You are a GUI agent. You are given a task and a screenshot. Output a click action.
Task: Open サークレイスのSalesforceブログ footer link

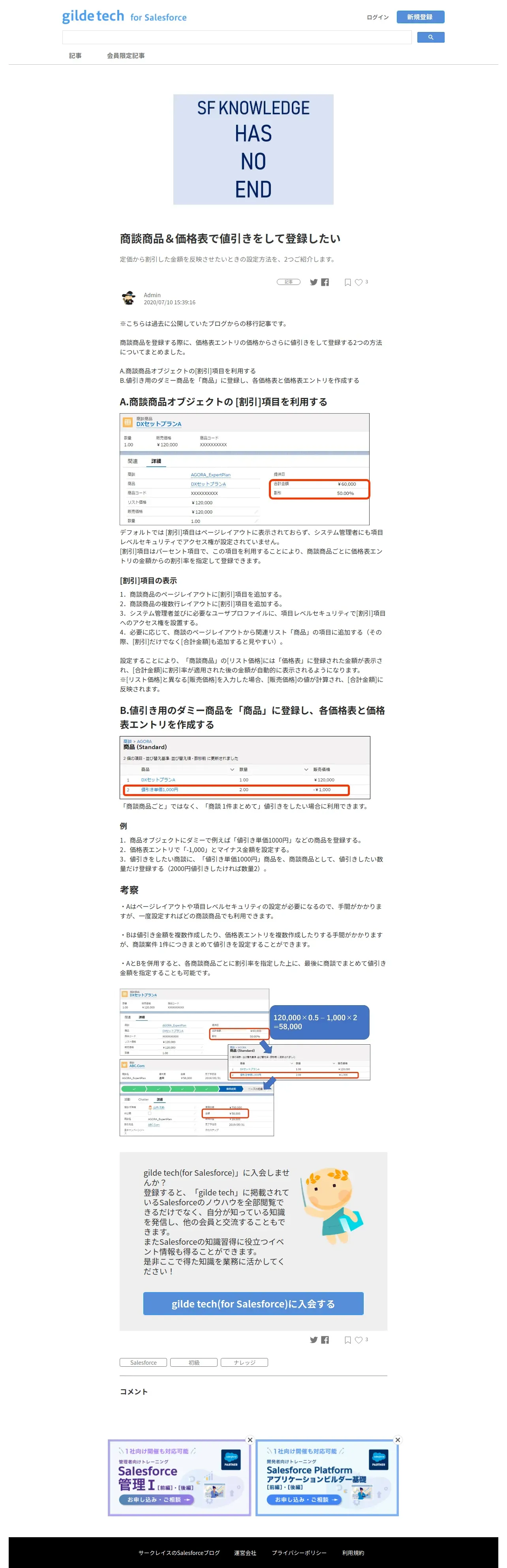click(x=179, y=1553)
